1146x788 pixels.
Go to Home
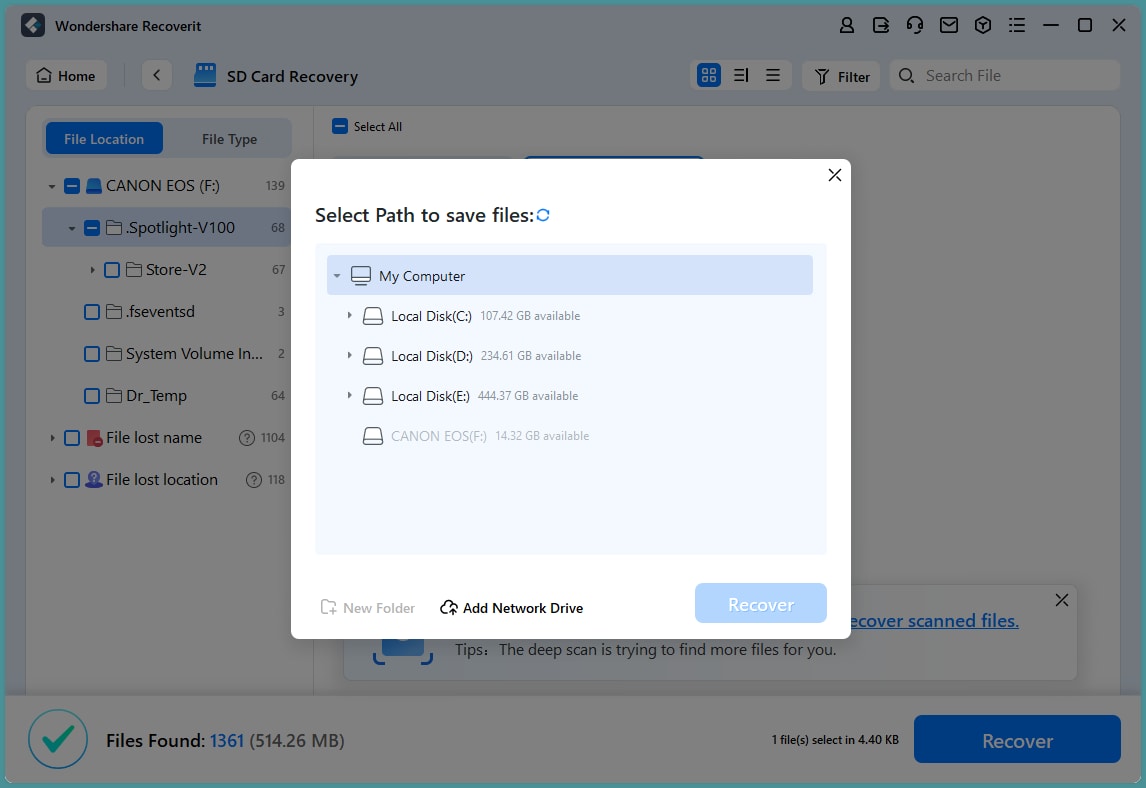pos(67,75)
